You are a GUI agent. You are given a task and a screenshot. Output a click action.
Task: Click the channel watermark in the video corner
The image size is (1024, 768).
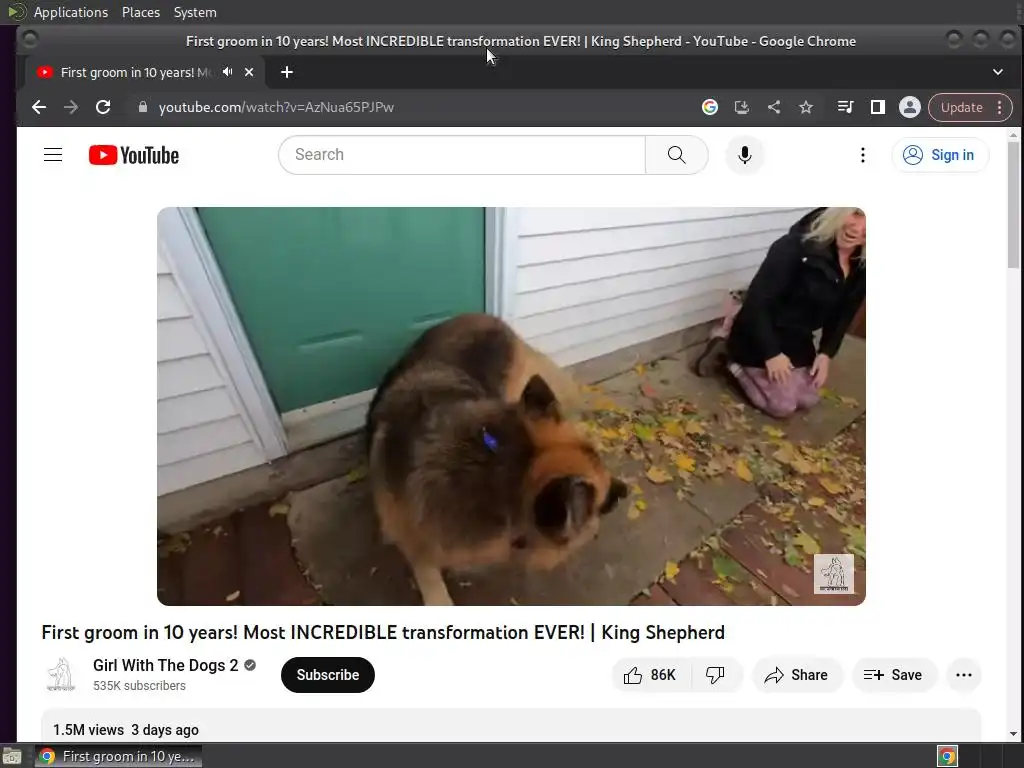click(833, 573)
